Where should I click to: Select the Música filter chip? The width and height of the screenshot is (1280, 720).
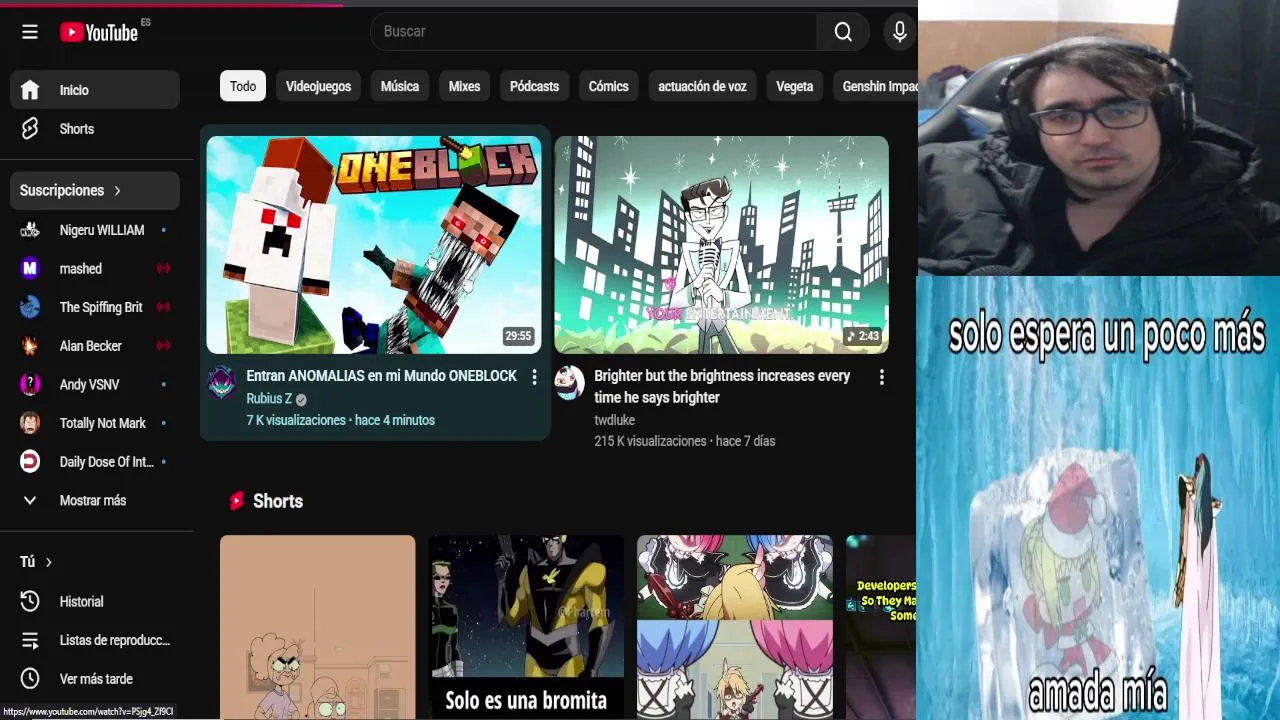click(x=400, y=86)
